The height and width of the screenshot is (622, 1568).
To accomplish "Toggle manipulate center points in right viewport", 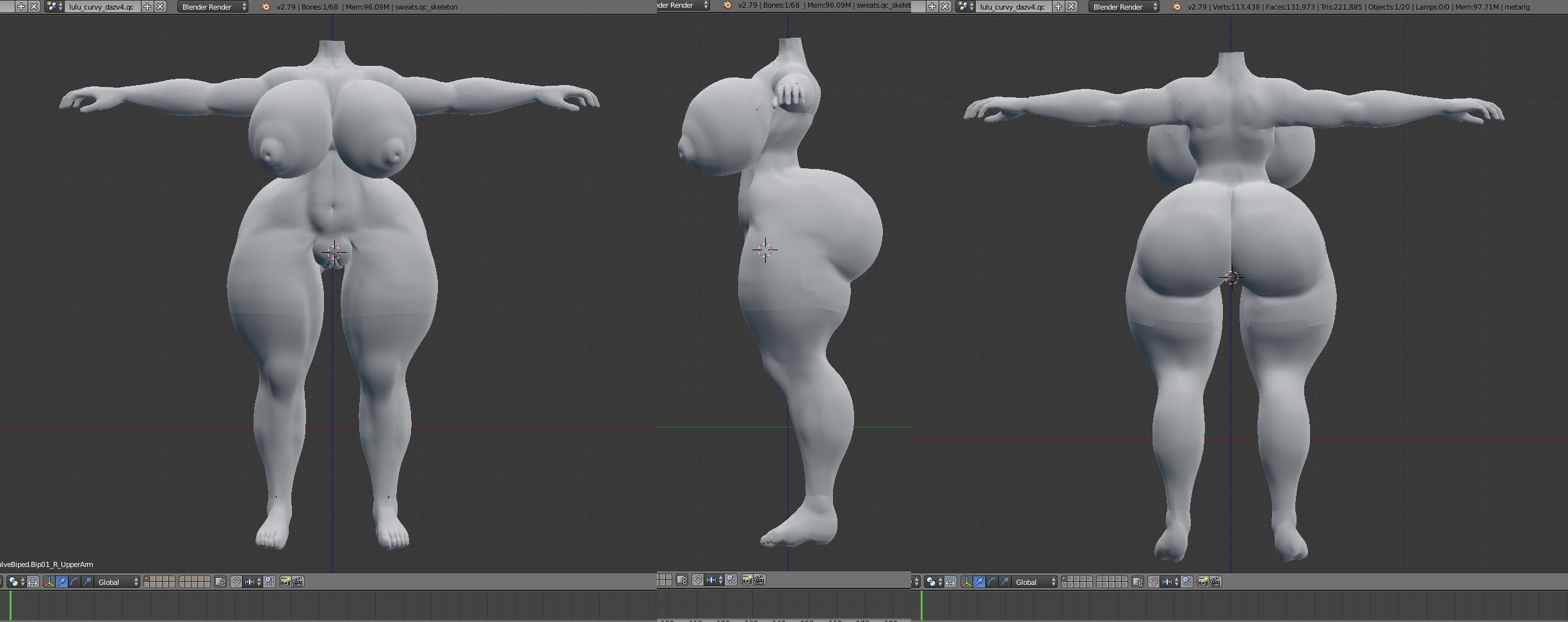I will pyautogui.click(x=950, y=582).
